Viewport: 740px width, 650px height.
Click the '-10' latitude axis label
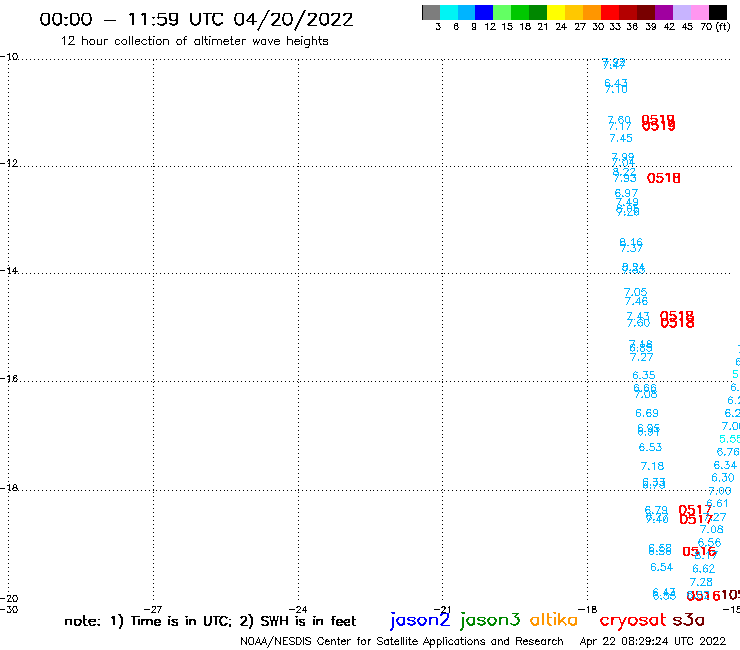[9, 57]
